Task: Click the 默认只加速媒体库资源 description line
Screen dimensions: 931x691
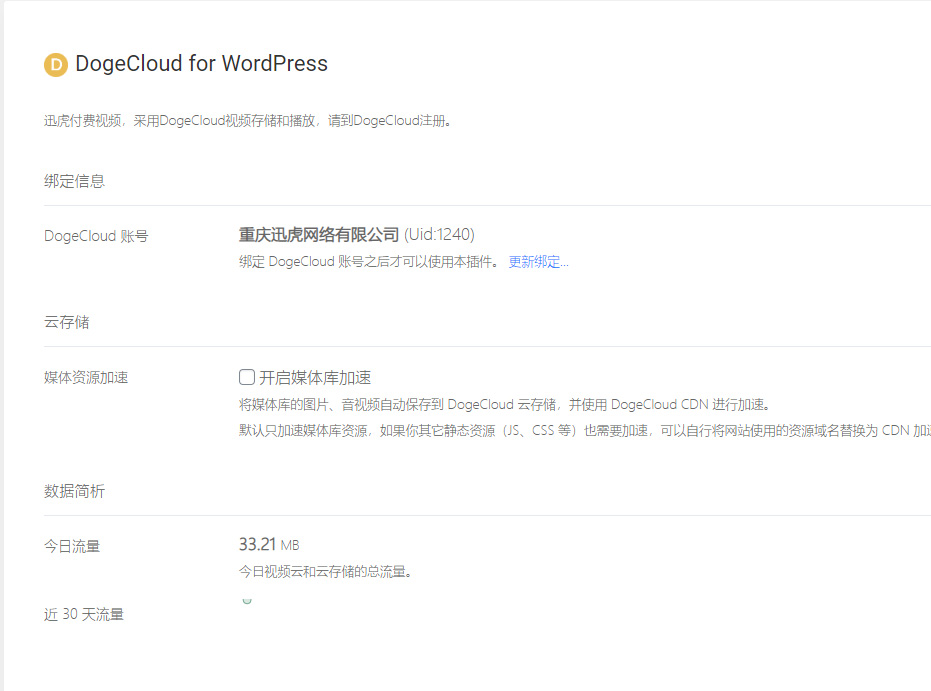Action: click(585, 431)
